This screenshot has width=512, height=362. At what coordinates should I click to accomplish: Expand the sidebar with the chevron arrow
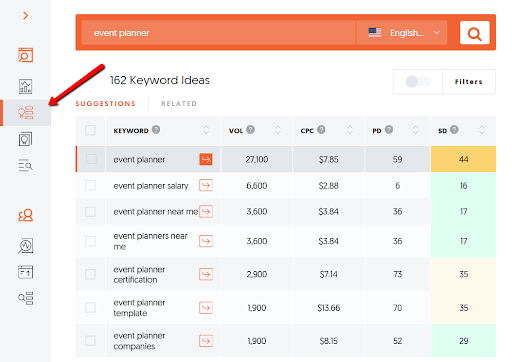coord(25,15)
